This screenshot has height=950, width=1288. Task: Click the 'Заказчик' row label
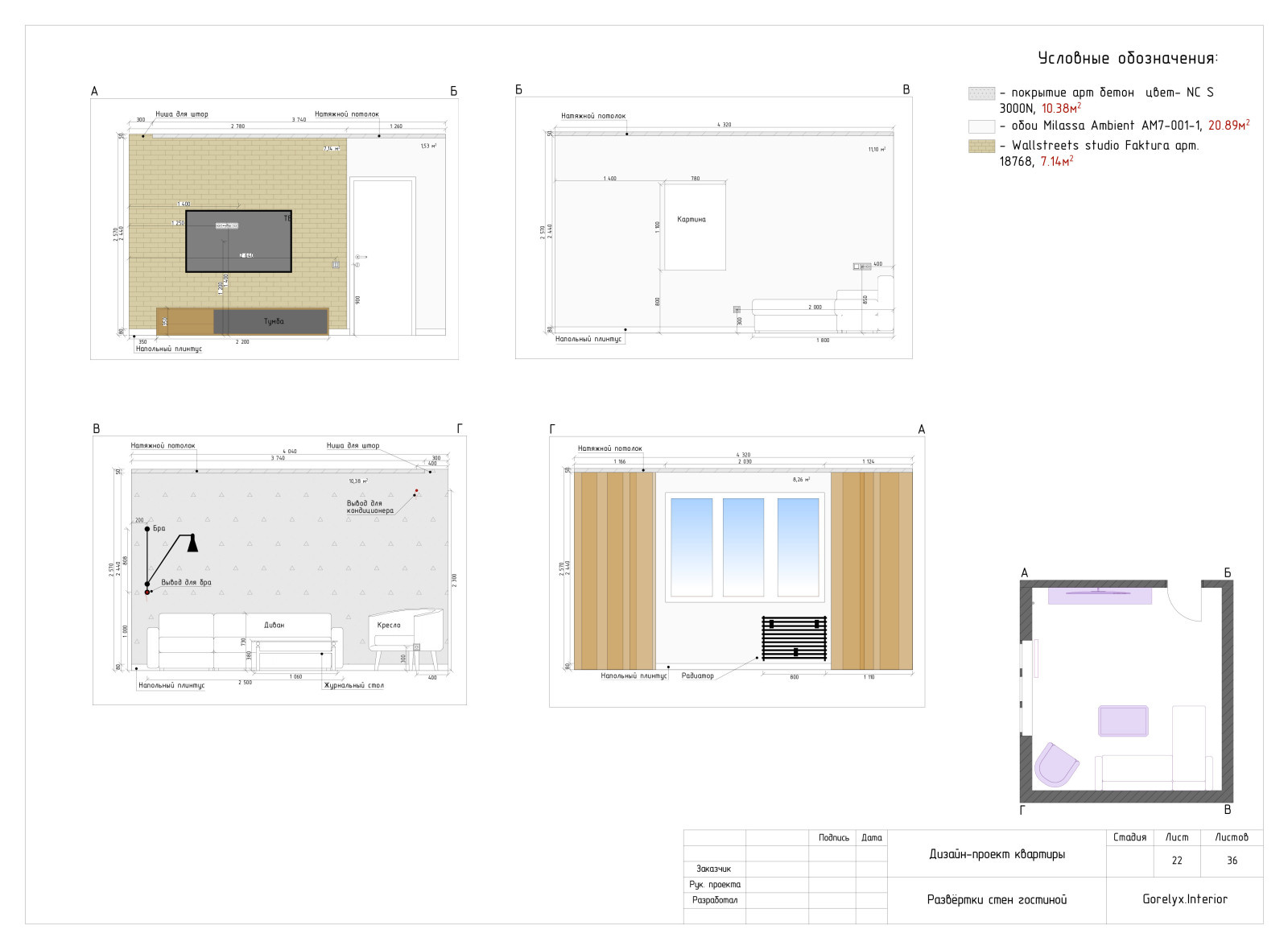click(714, 869)
